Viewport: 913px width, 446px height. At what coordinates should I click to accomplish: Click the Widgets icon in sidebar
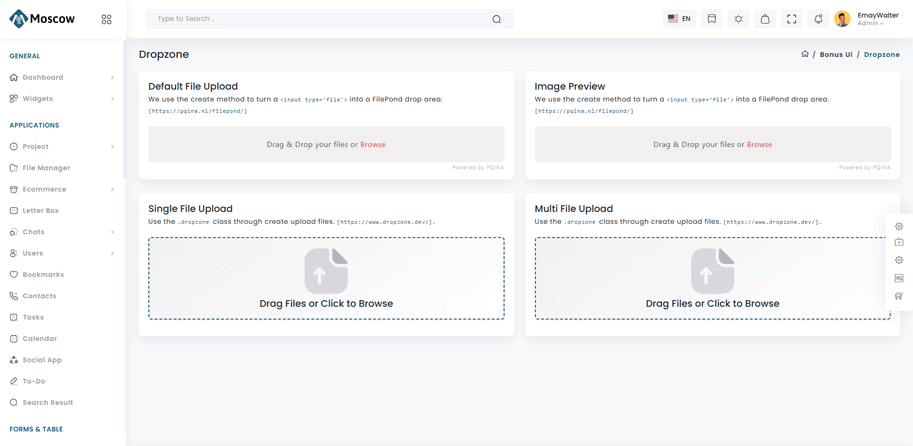click(x=14, y=99)
